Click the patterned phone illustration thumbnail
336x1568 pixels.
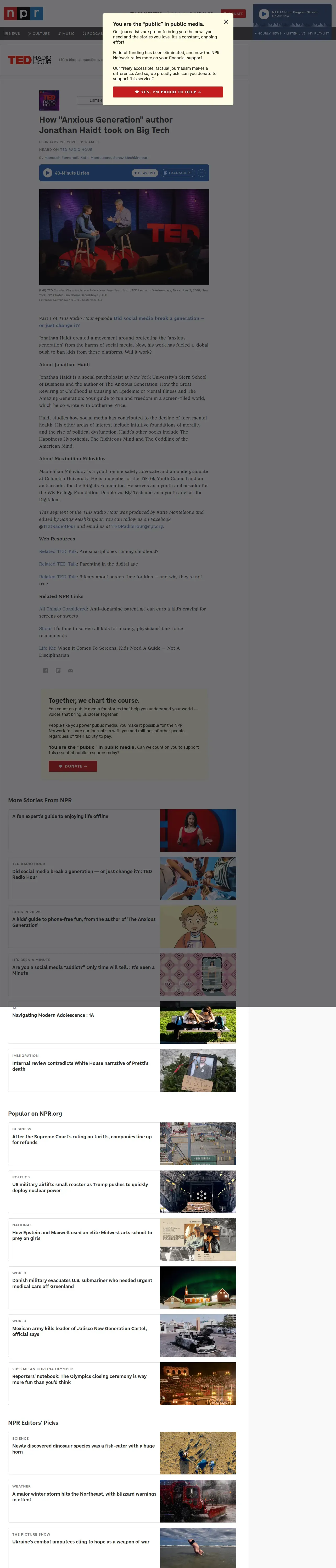tap(198, 975)
